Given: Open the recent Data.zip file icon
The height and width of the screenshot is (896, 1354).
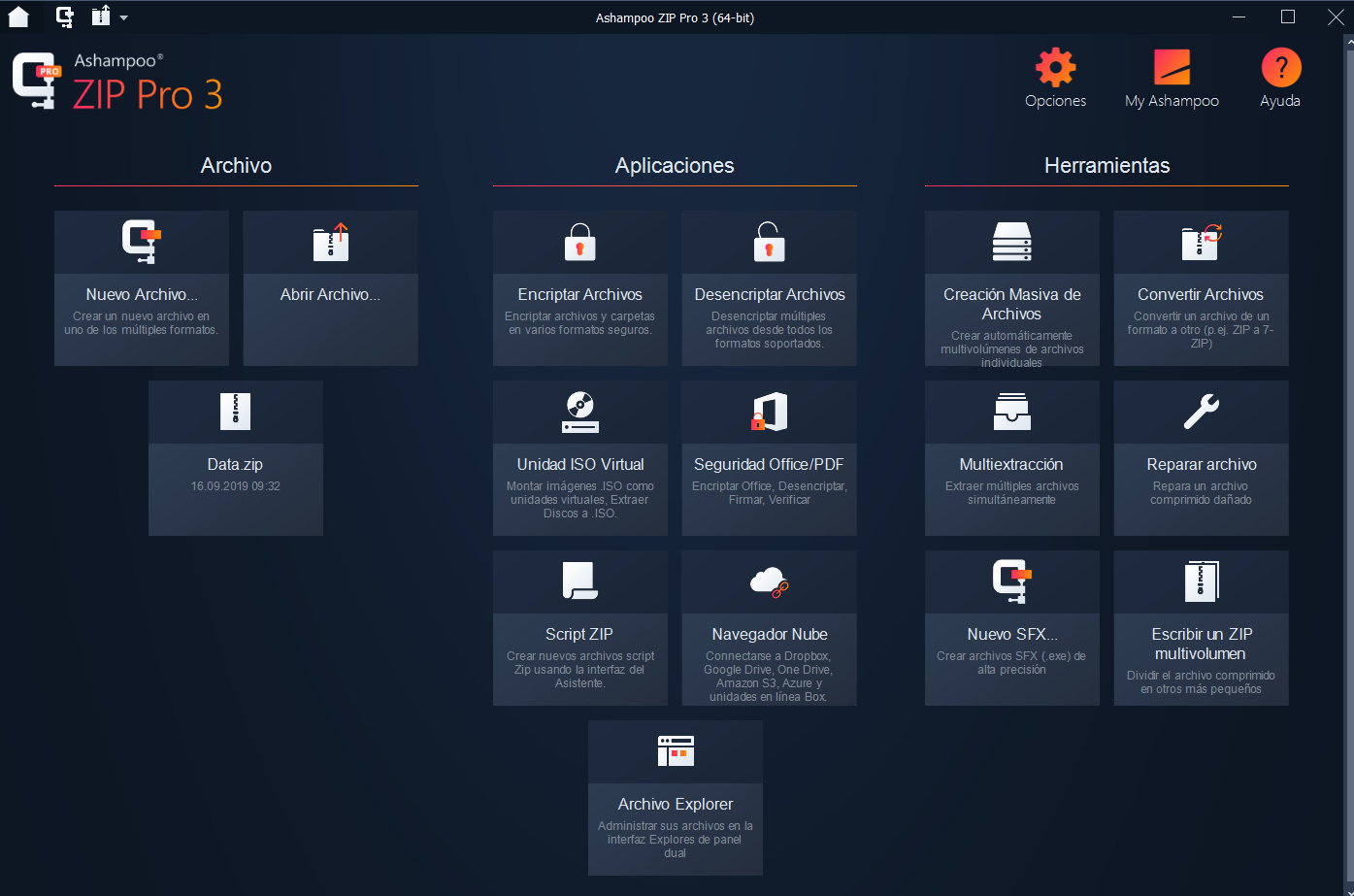Looking at the screenshot, I should [x=235, y=412].
